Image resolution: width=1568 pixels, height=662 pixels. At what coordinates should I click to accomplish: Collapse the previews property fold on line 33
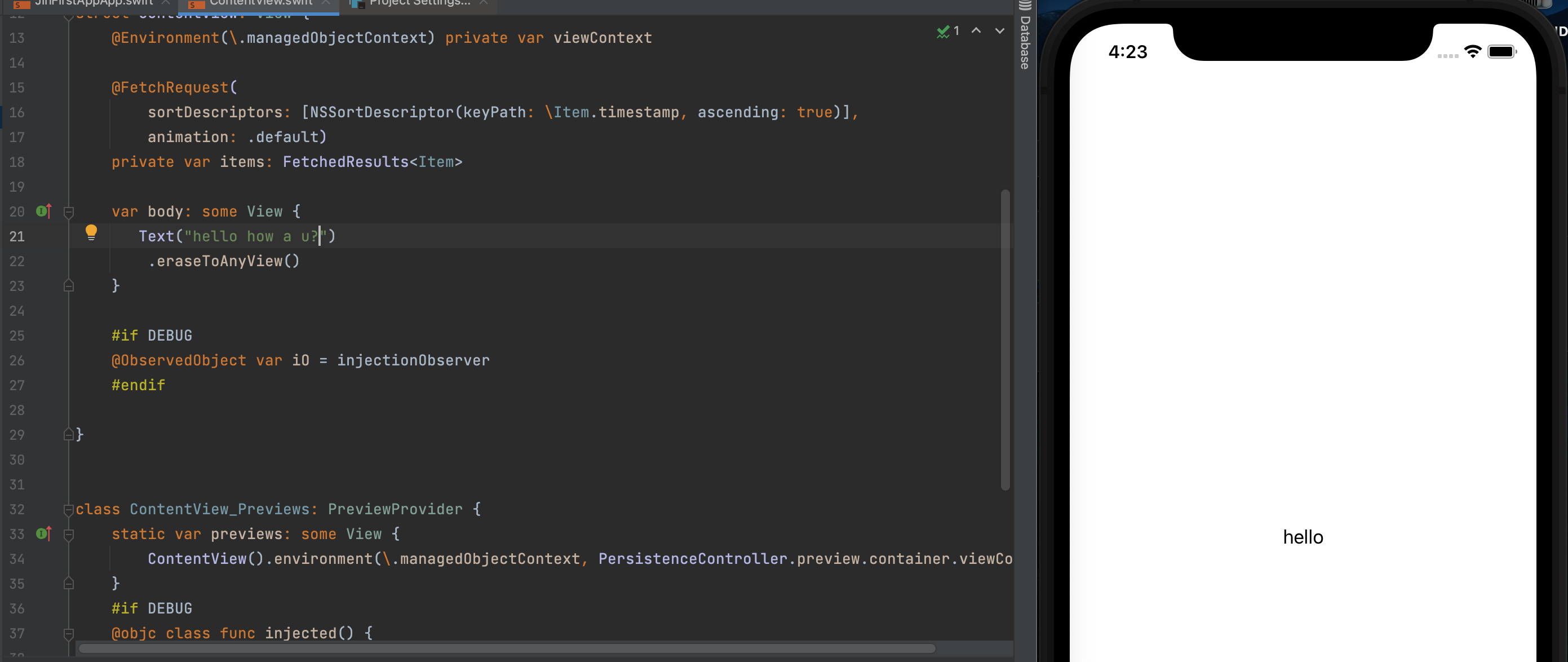[x=69, y=535]
